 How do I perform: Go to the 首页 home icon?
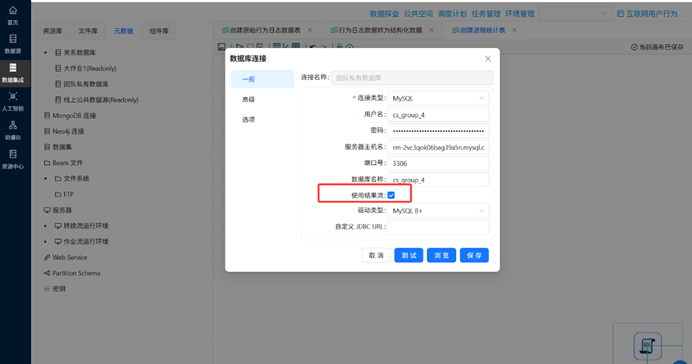13,10
